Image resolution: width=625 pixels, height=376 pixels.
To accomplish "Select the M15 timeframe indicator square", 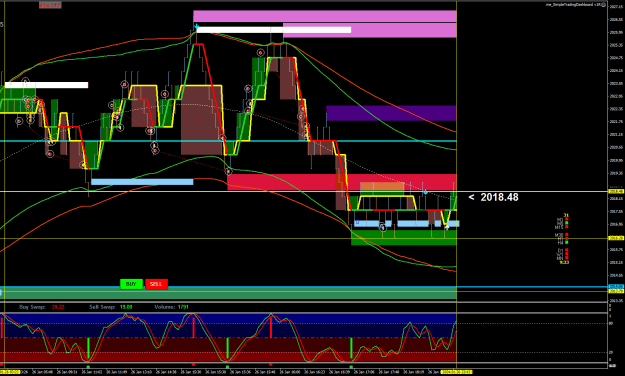I will (x=566, y=226).
